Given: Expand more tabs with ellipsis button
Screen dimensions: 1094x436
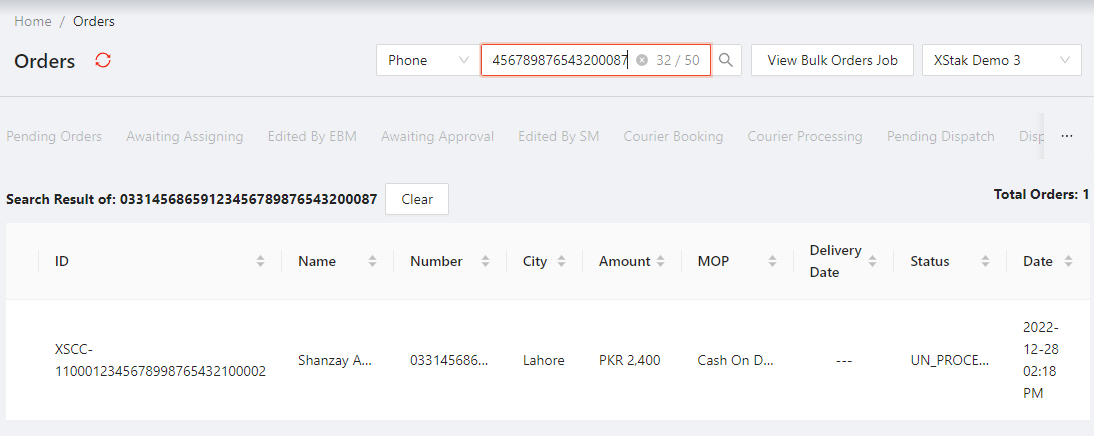Looking at the screenshot, I should click(1067, 136).
